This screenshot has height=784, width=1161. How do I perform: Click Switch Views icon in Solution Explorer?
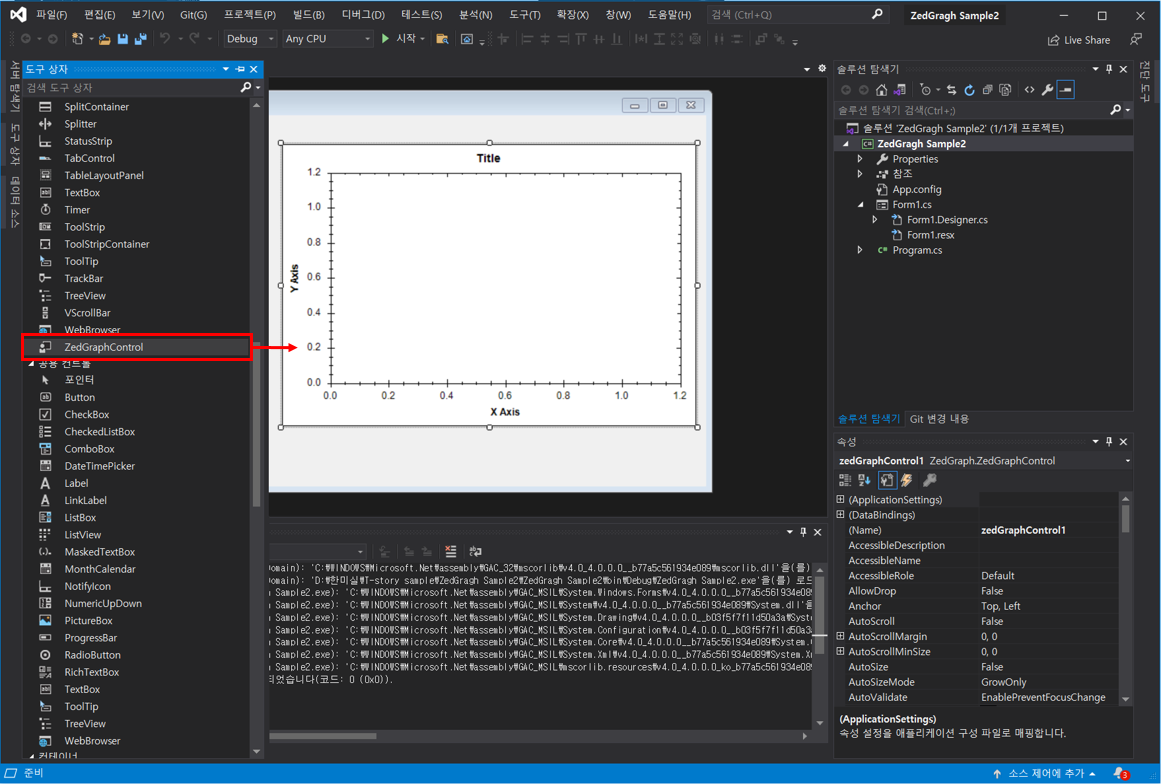(900, 90)
